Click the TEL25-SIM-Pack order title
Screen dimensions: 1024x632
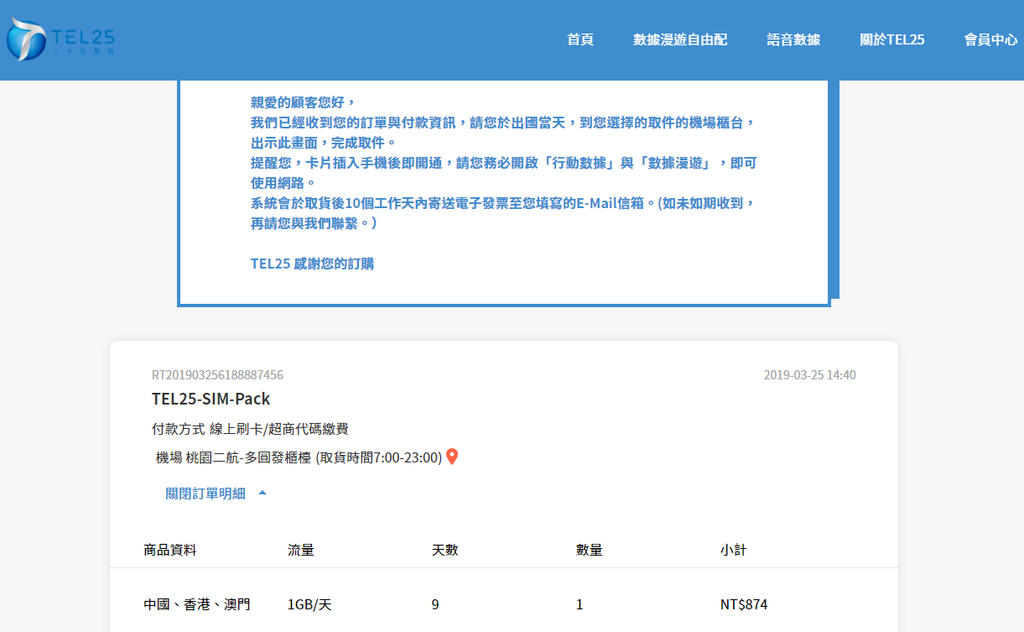[211, 398]
